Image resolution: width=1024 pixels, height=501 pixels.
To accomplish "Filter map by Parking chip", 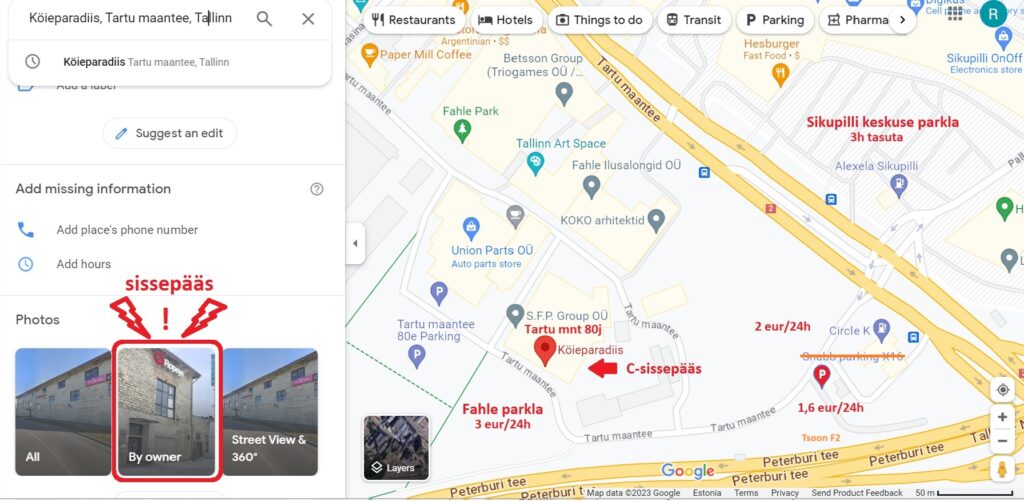I will tap(775, 20).
